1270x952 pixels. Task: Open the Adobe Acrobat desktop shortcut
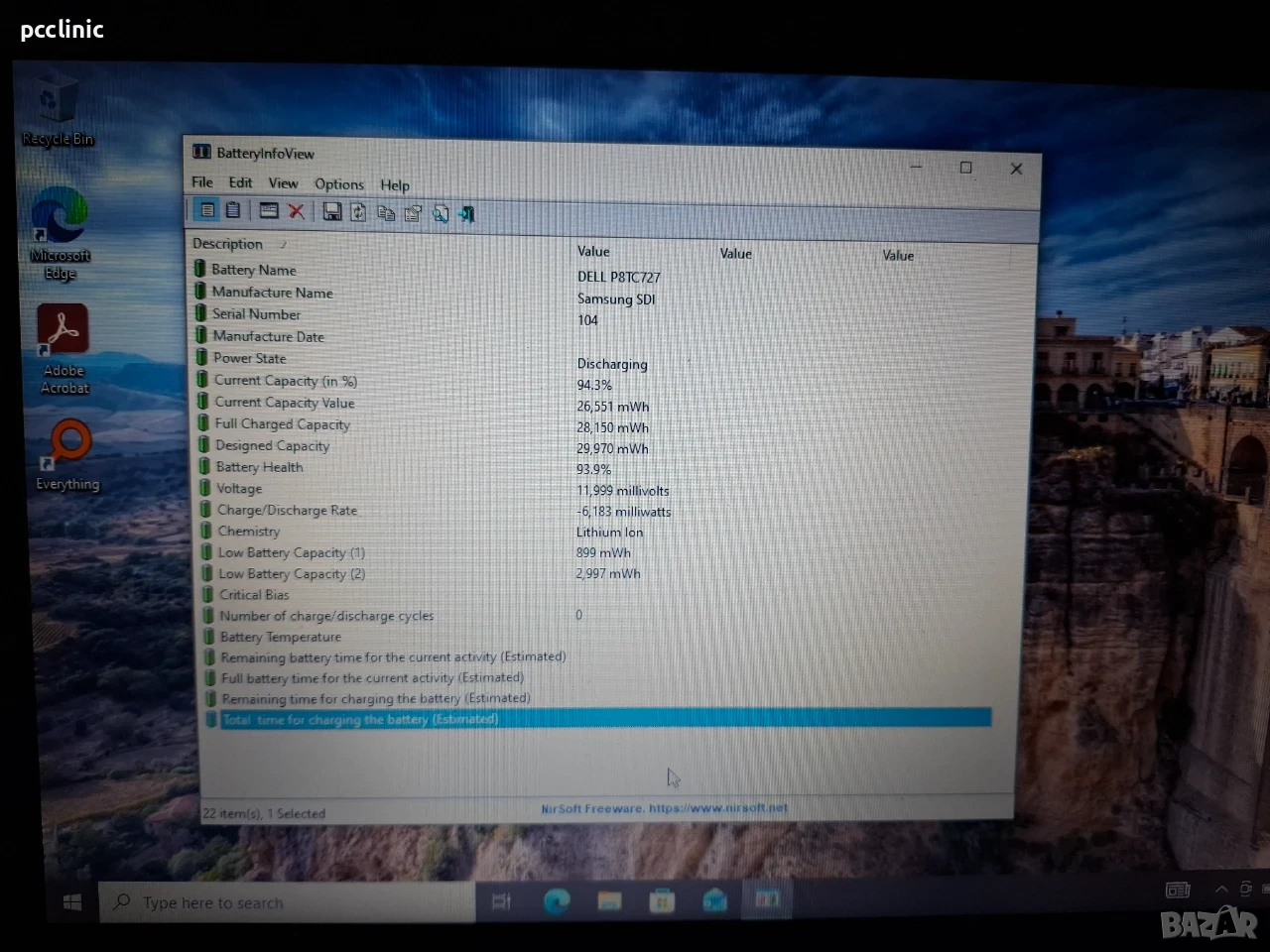[63, 349]
